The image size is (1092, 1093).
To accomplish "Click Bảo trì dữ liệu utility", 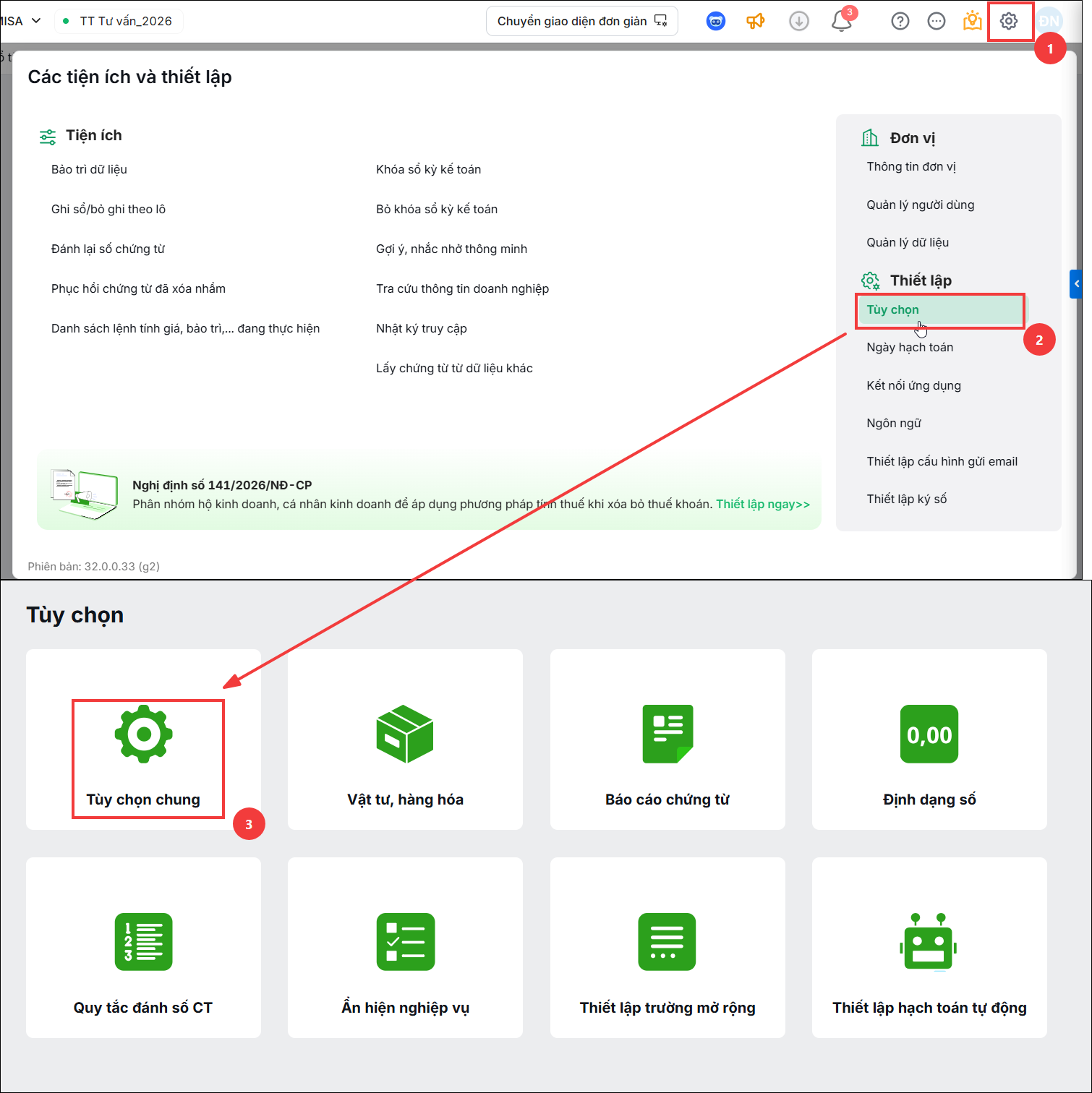I will pyautogui.click(x=89, y=169).
